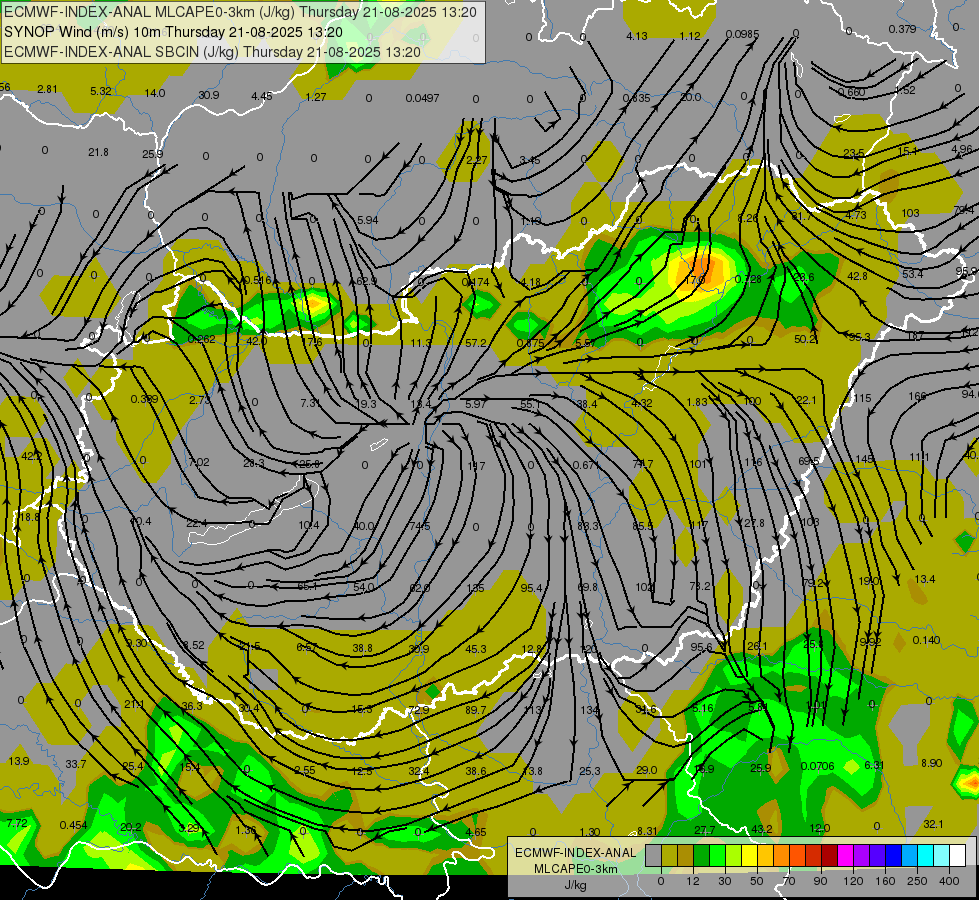Select the map value 0.454
The height and width of the screenshot is (900, 979).
(73, 825)
